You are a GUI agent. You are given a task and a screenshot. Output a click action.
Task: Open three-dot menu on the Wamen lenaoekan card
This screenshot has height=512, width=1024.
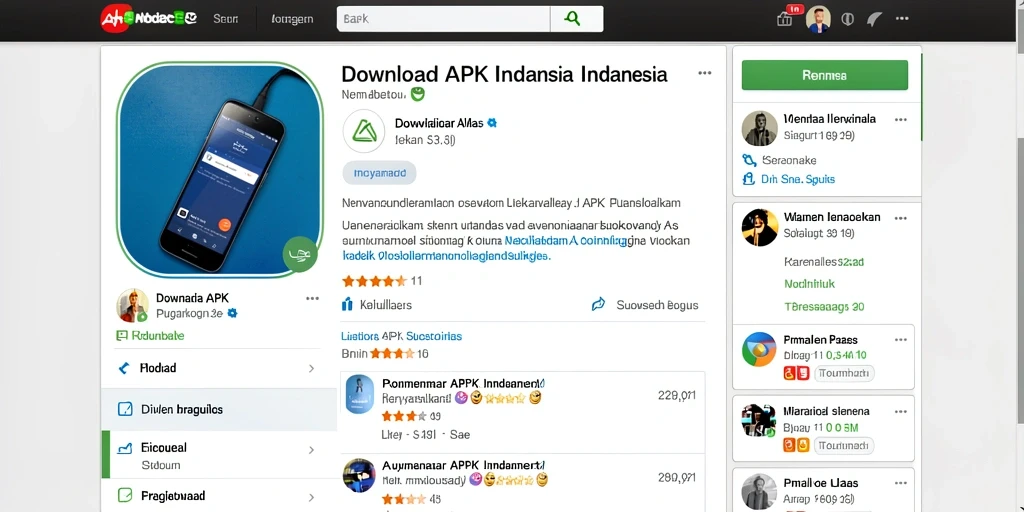pos(901,218)
